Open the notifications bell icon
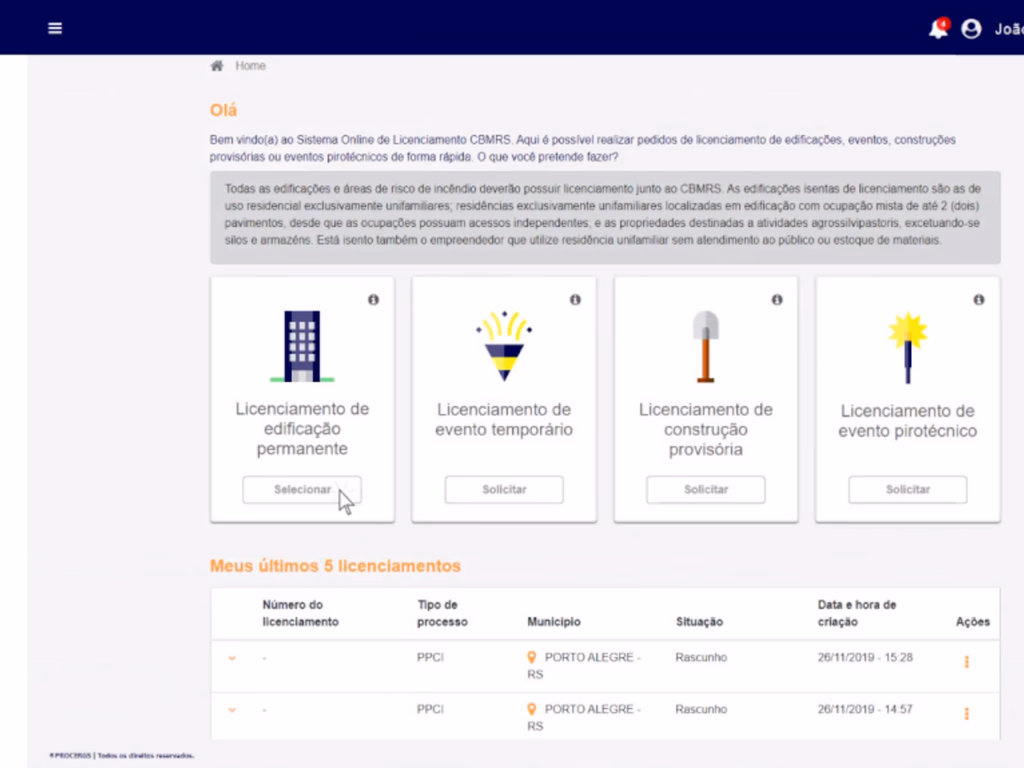 pyautogui.click(x=937, y=28)
